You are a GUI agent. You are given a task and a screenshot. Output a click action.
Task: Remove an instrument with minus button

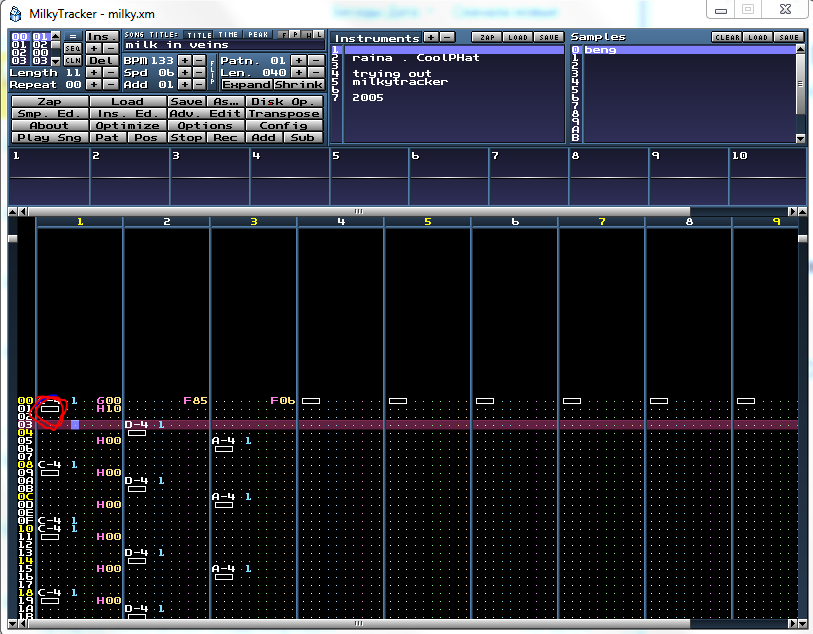click(447, 37)
